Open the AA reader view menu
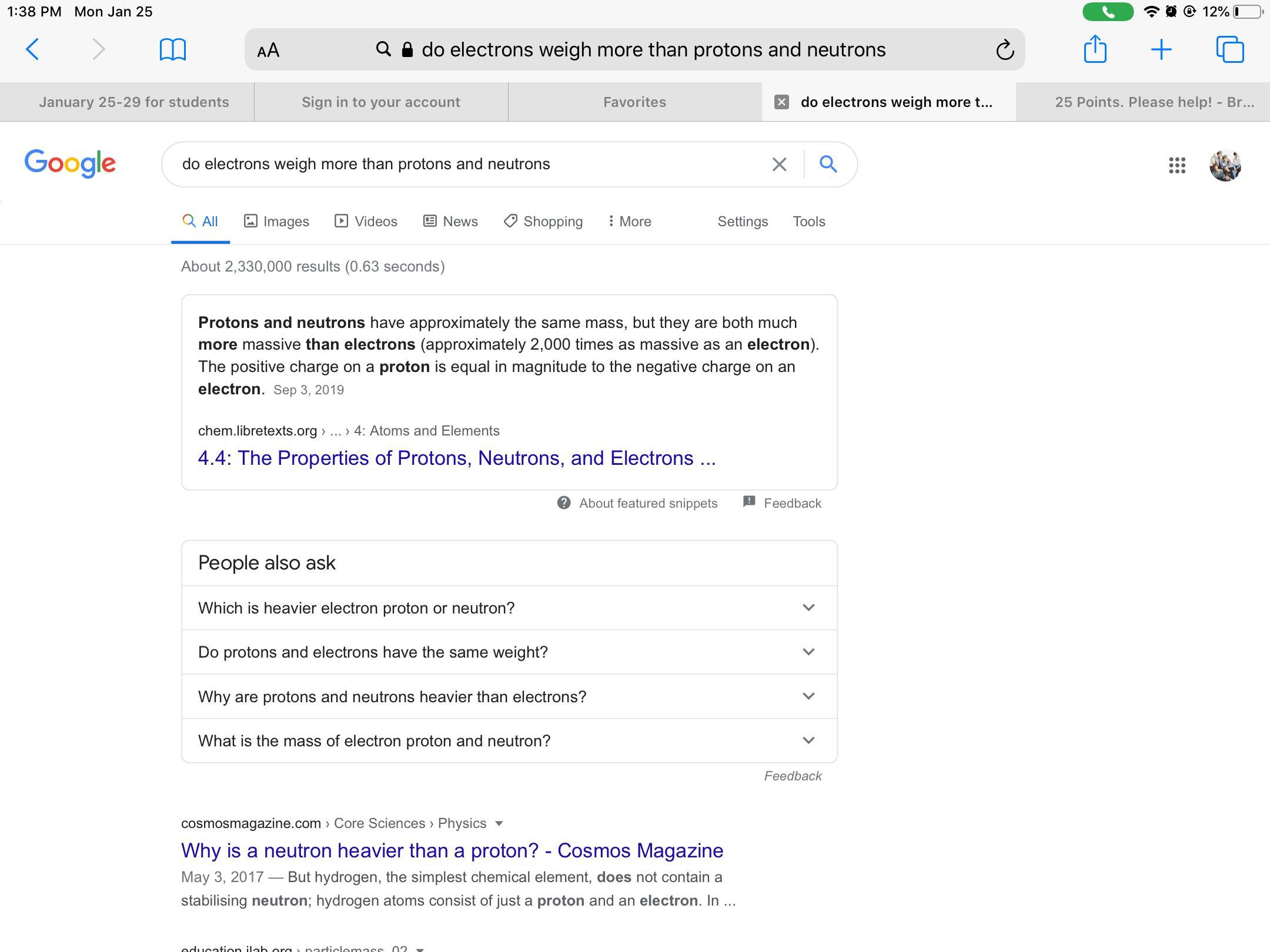The width and height of the screenshot is (1270, 952). [269, 51]
